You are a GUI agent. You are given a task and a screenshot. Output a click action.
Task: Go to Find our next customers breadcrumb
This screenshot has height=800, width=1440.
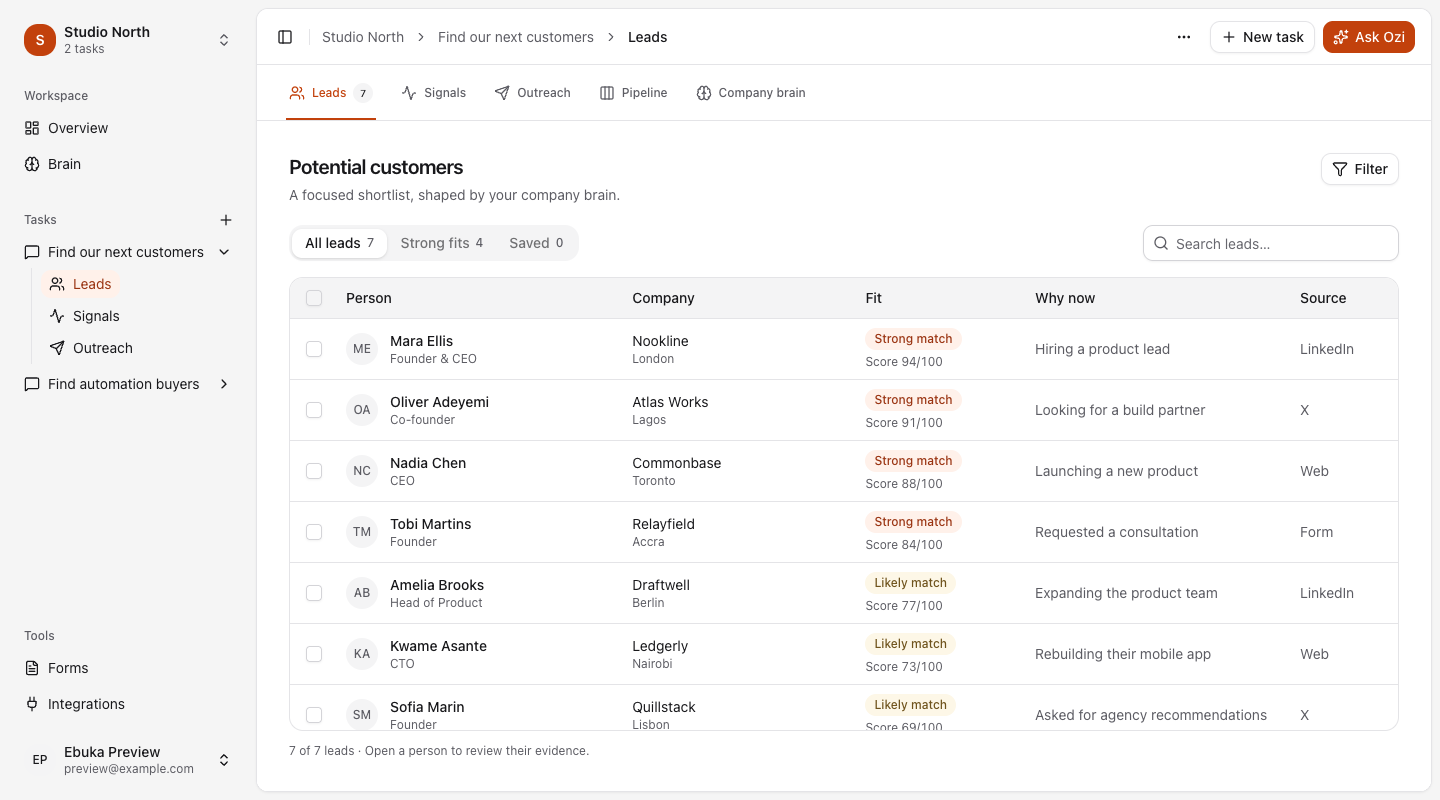pyautogui.click(x=516, y=37)
